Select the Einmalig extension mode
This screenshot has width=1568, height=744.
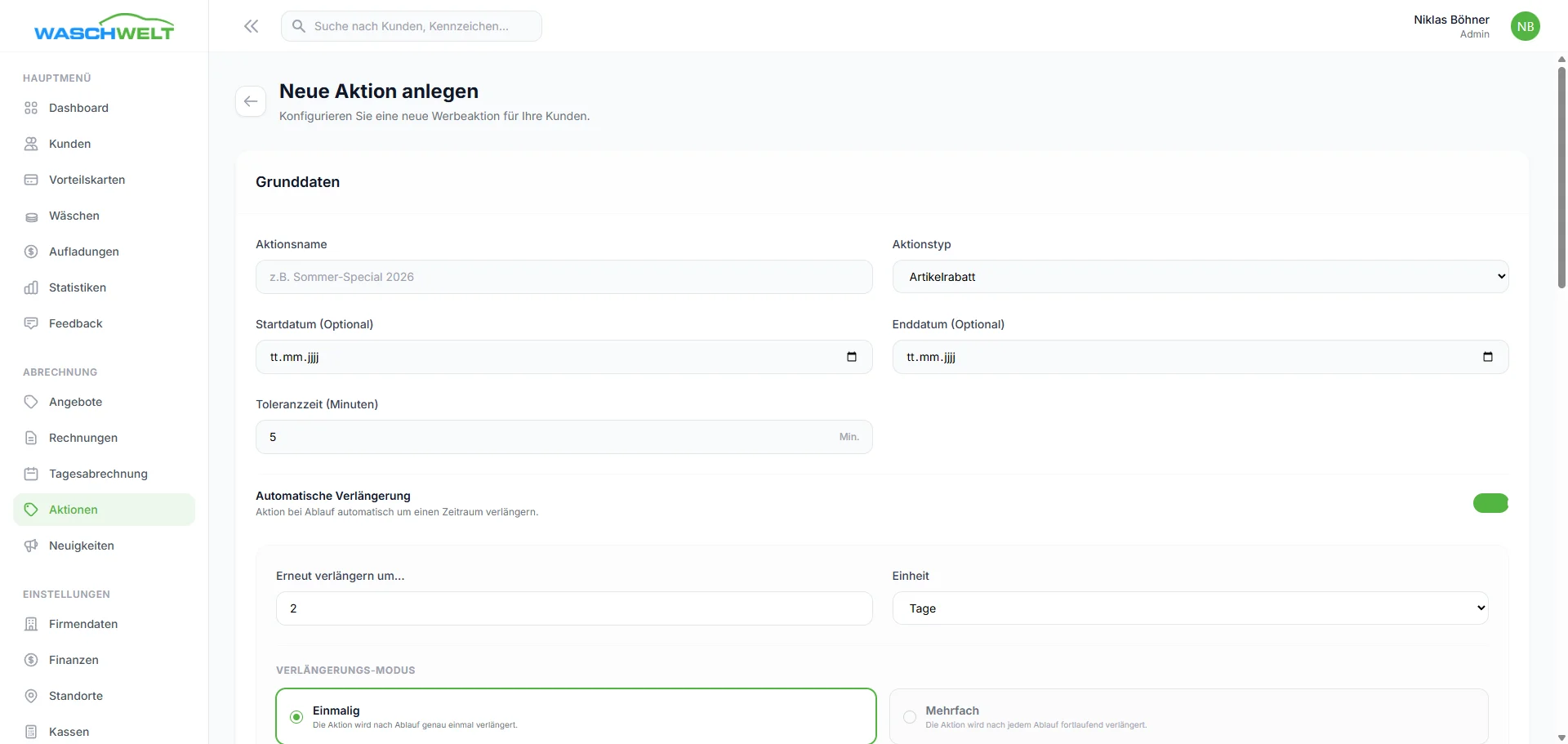coord(296,717)
